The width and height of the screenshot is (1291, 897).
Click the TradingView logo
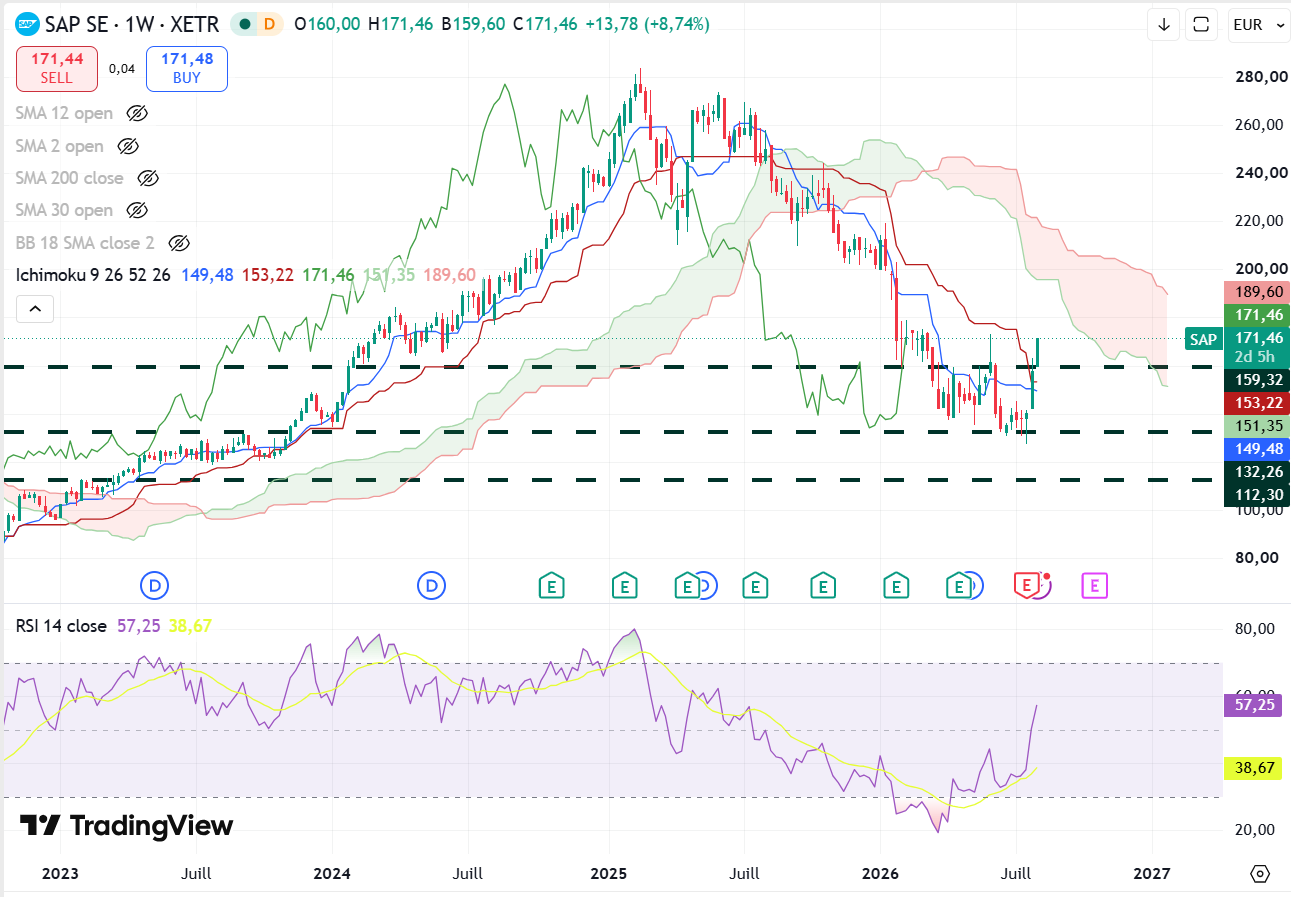[127, 826]
